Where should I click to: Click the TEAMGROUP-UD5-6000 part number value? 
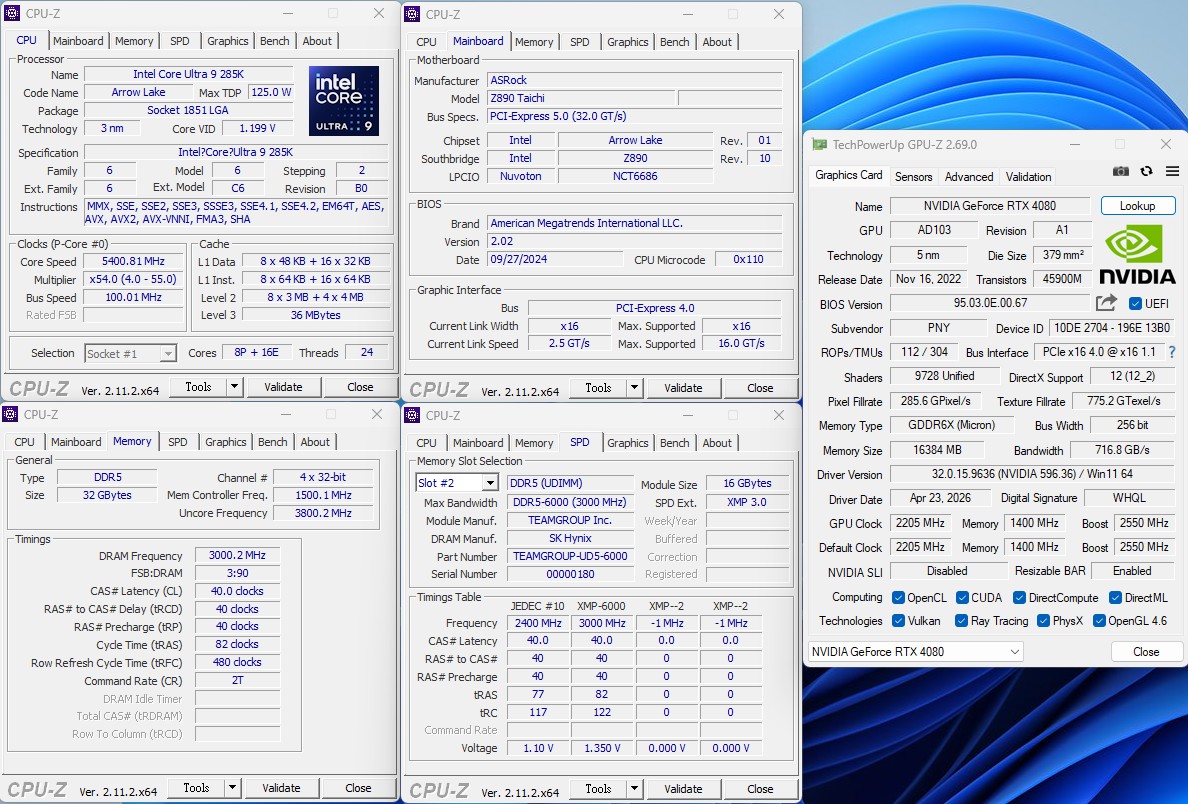coord(570,556)
